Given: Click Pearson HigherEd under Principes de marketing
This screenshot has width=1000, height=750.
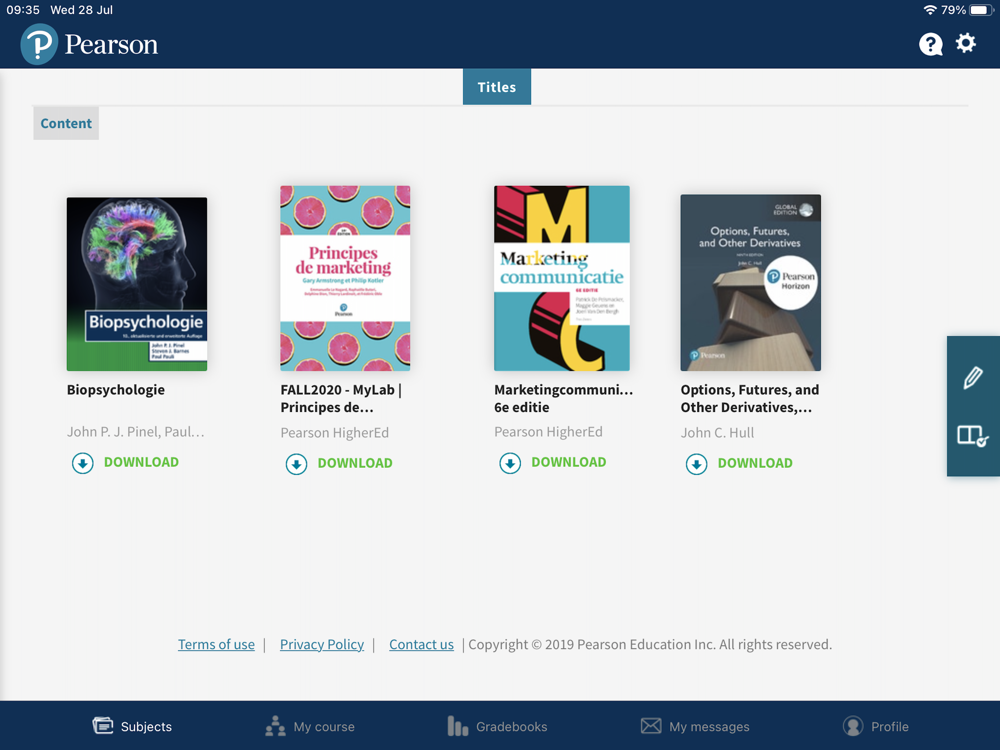Looking at the screenshot, I should [335, 433].
